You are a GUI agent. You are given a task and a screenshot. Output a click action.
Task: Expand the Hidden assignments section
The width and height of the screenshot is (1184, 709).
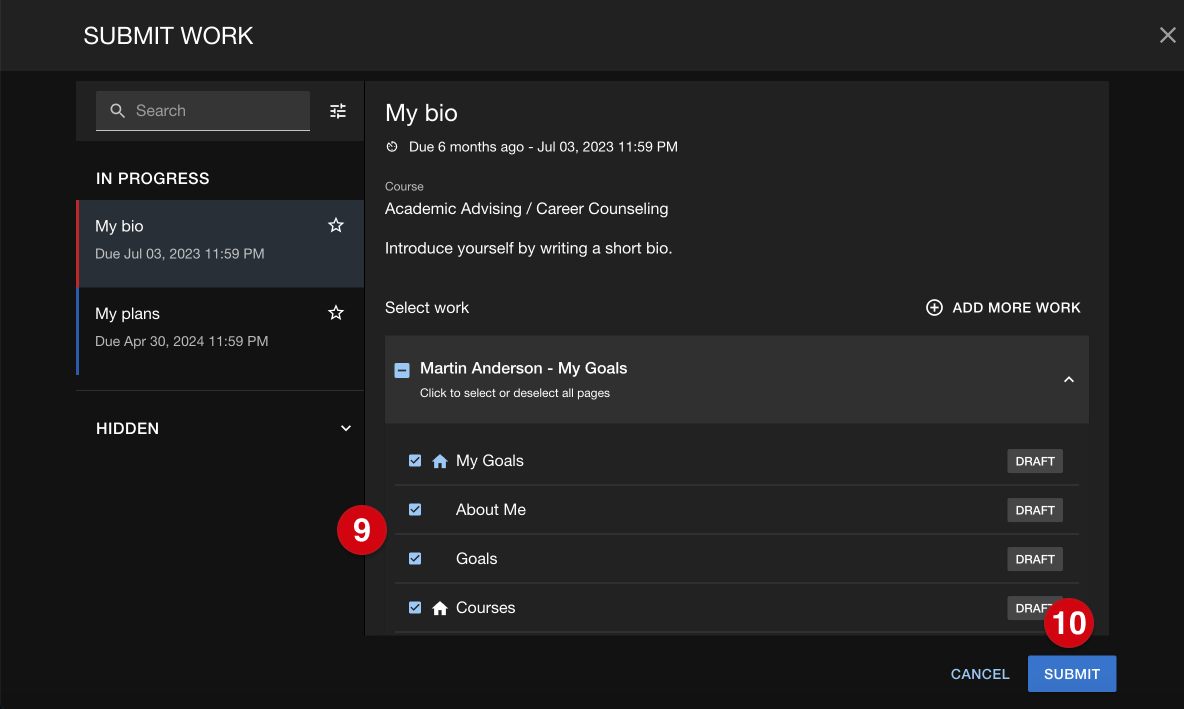(345, 428)
